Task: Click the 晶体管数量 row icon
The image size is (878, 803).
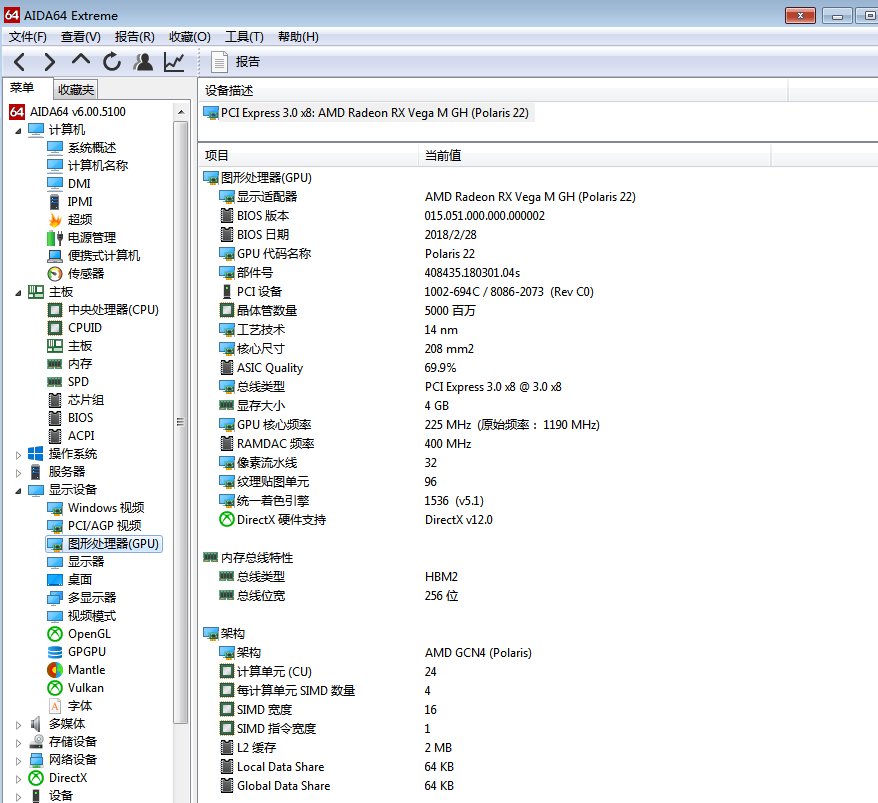Action: pyautogui.click(x=226, y=310)
